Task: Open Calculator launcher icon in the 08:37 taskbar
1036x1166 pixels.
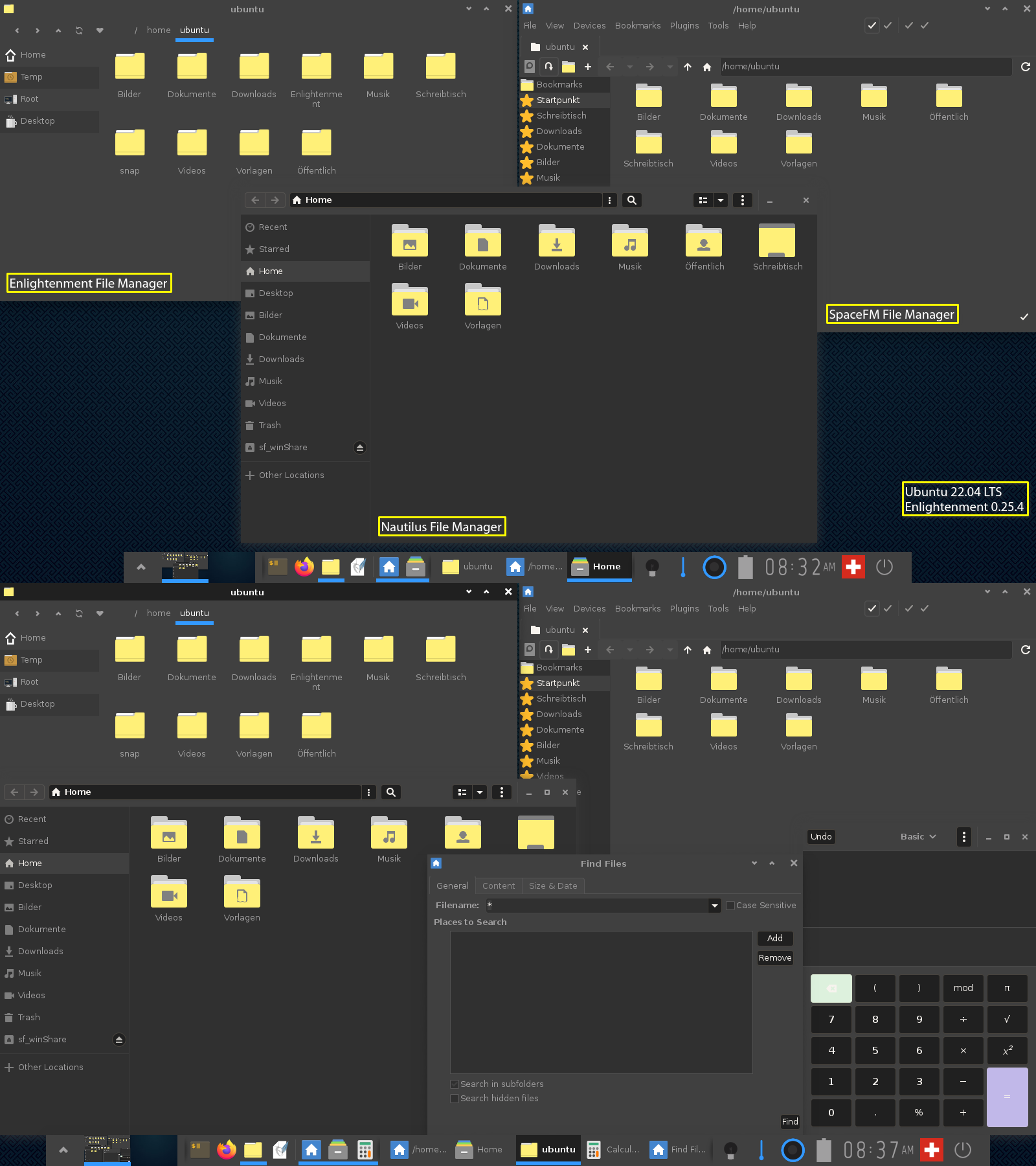Action: pos(365,1150)
